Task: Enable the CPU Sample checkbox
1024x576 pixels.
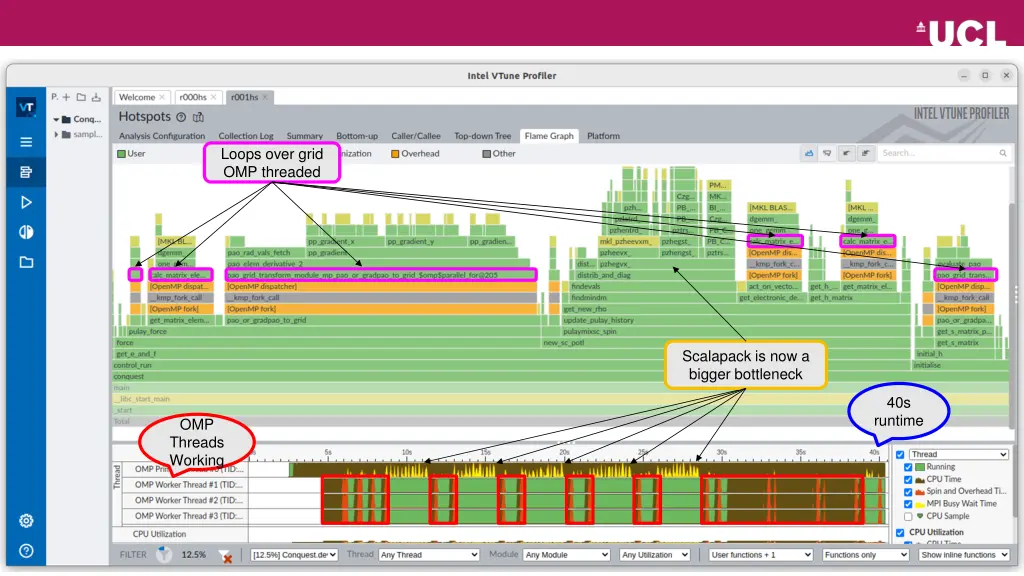Action: tap(908, 517)
